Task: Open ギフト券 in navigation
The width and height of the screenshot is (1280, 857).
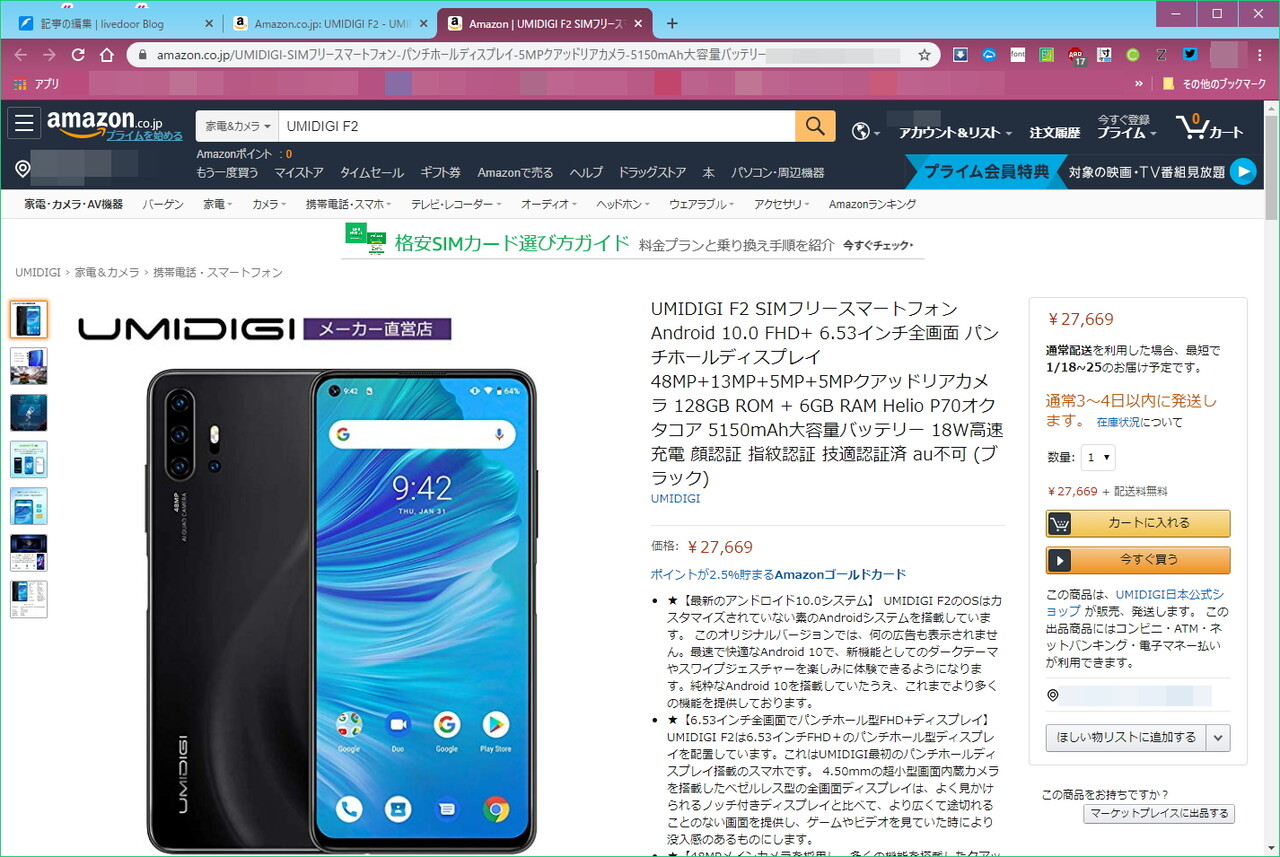Action: pos(440,172)
